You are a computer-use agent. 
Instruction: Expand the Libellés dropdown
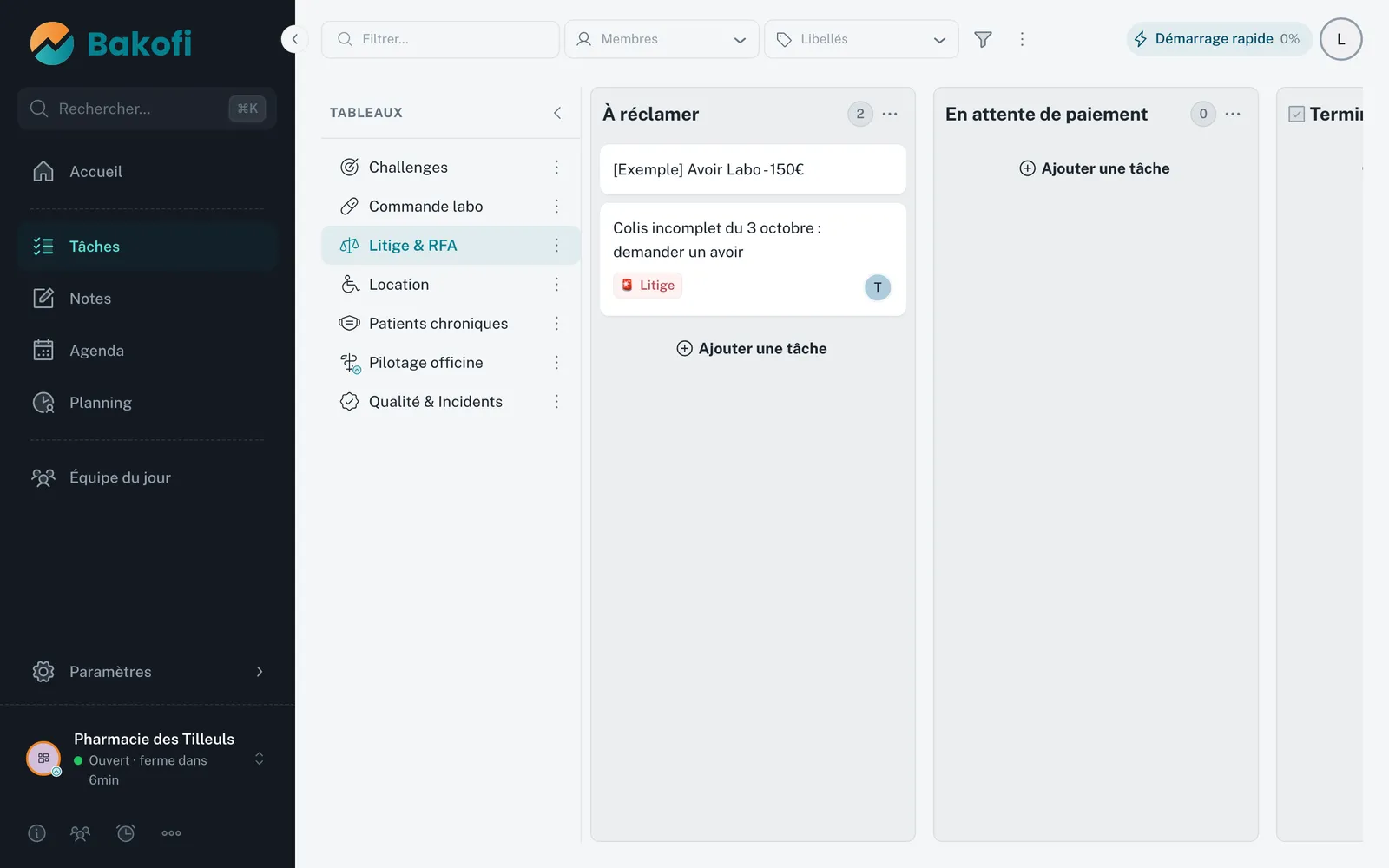[x=861, y=39]
